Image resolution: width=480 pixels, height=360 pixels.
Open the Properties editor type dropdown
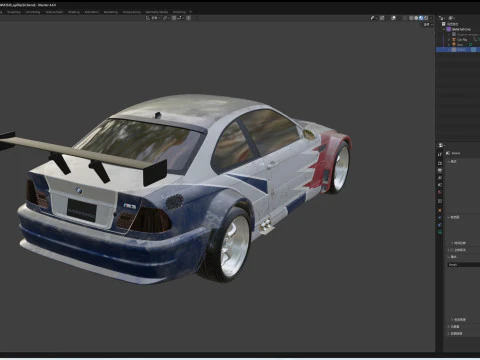click(441, 145)
